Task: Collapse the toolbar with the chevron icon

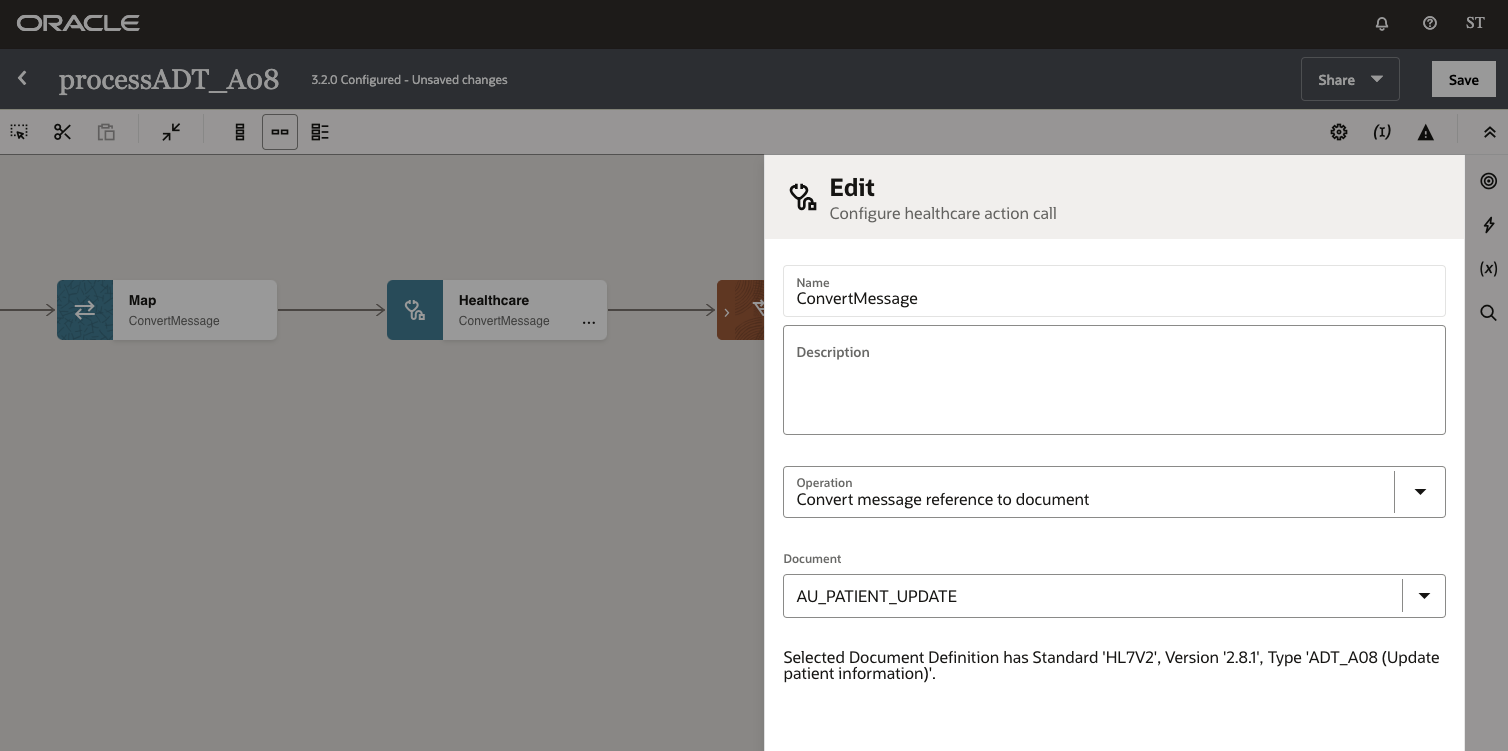Action: pyautogui.click(x=1490, y=131)
